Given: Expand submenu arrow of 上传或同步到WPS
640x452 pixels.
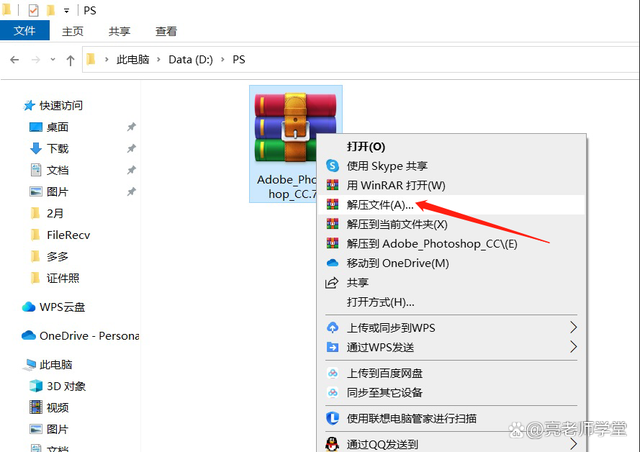Looking at the screenshot, I should pos(573,327).
